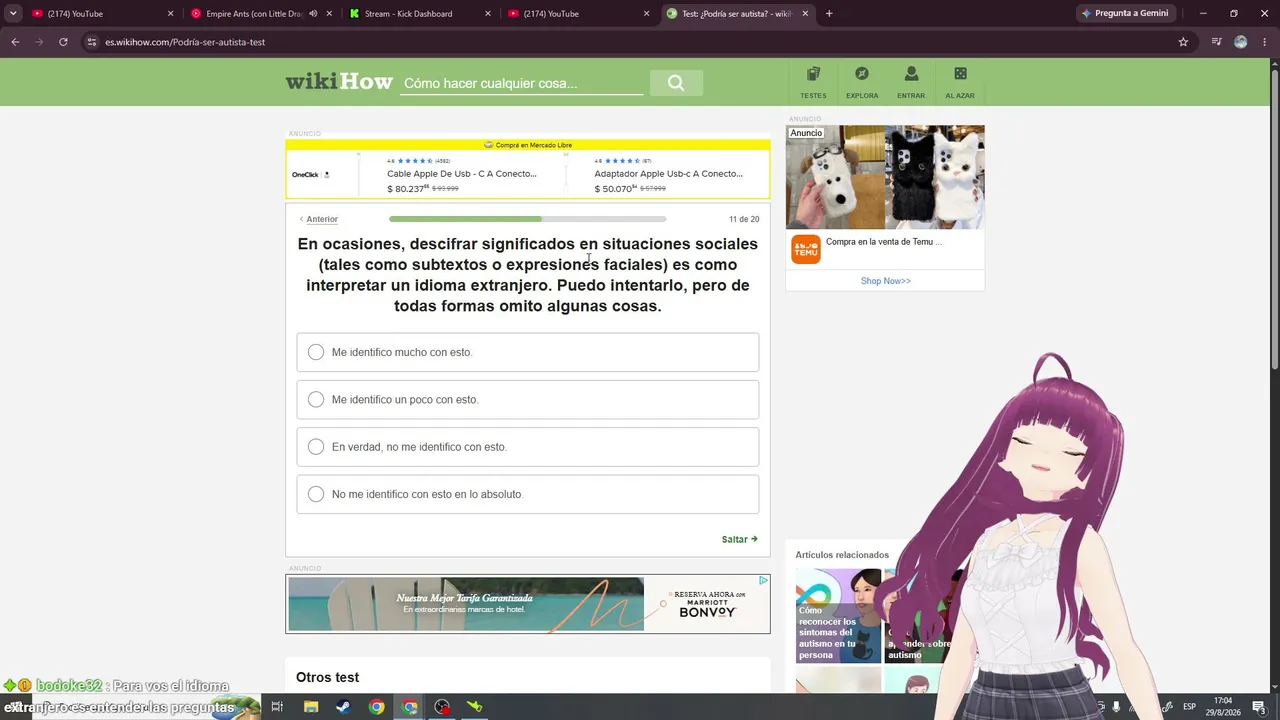
Task: Click the wikiHow search magnifier button
Action: click(676, 83)
